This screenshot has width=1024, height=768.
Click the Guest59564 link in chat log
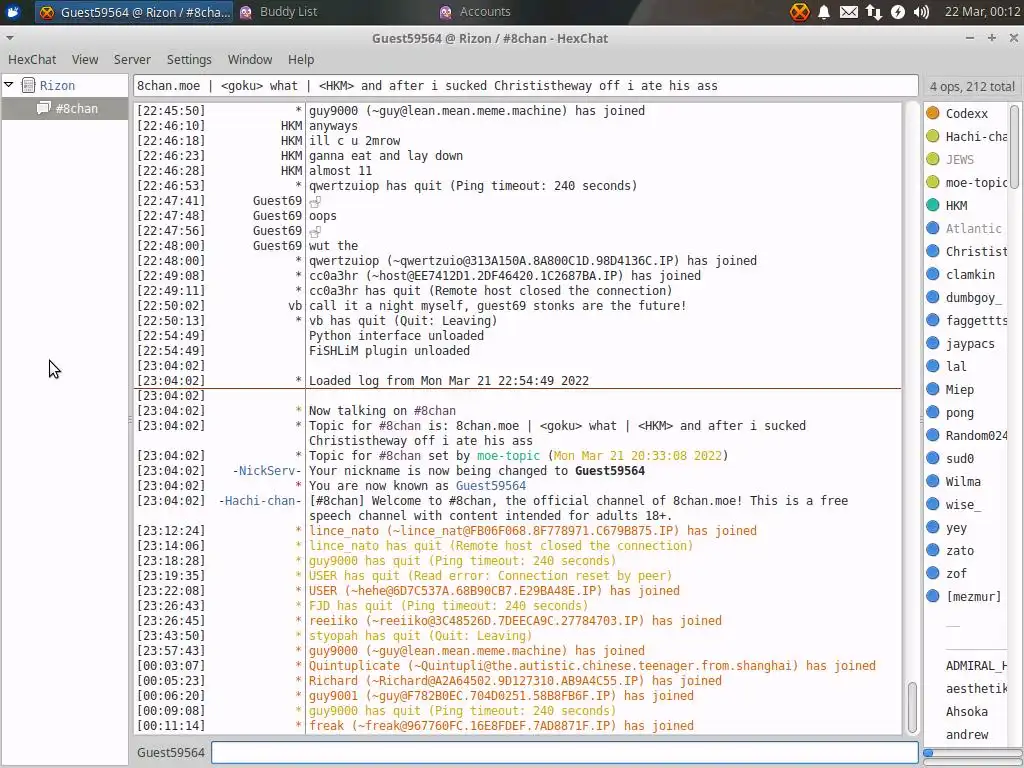[x=490, y=485]
